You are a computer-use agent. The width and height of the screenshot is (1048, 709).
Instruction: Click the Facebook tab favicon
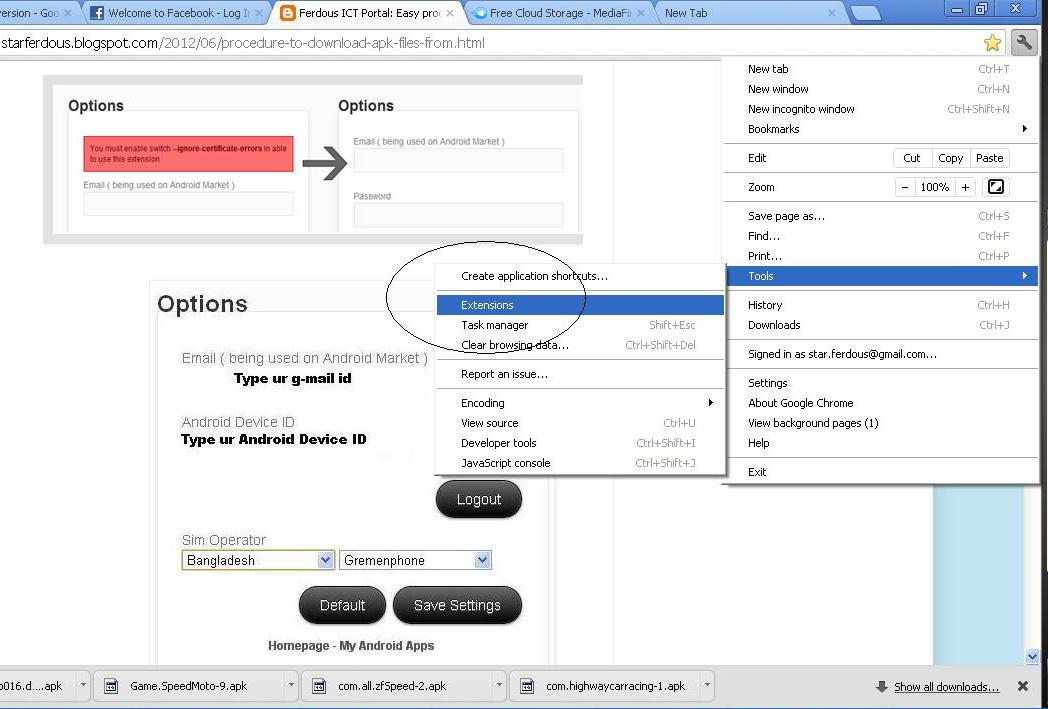click(96, 13)
